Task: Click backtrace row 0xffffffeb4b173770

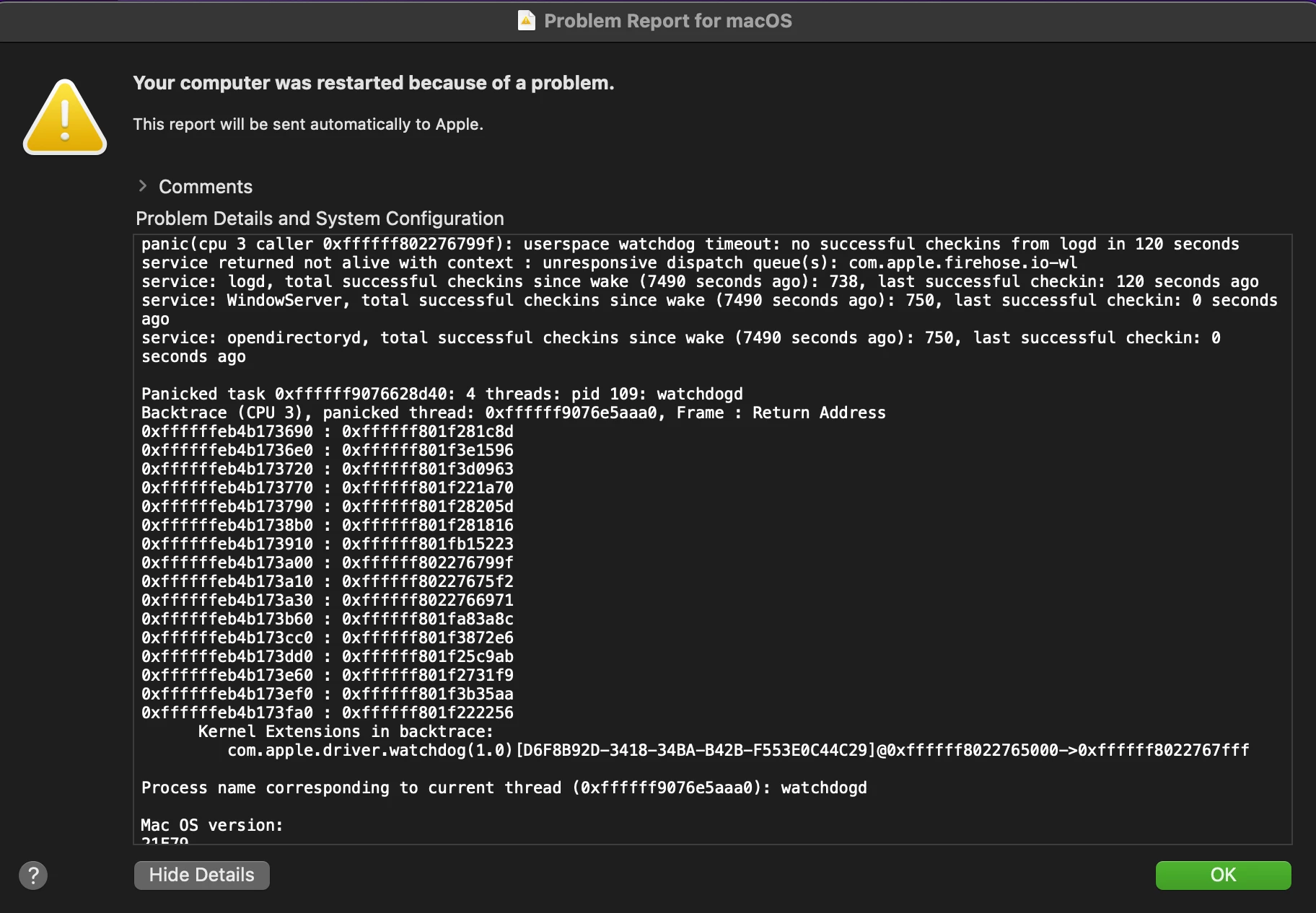Action: [327, 488]
